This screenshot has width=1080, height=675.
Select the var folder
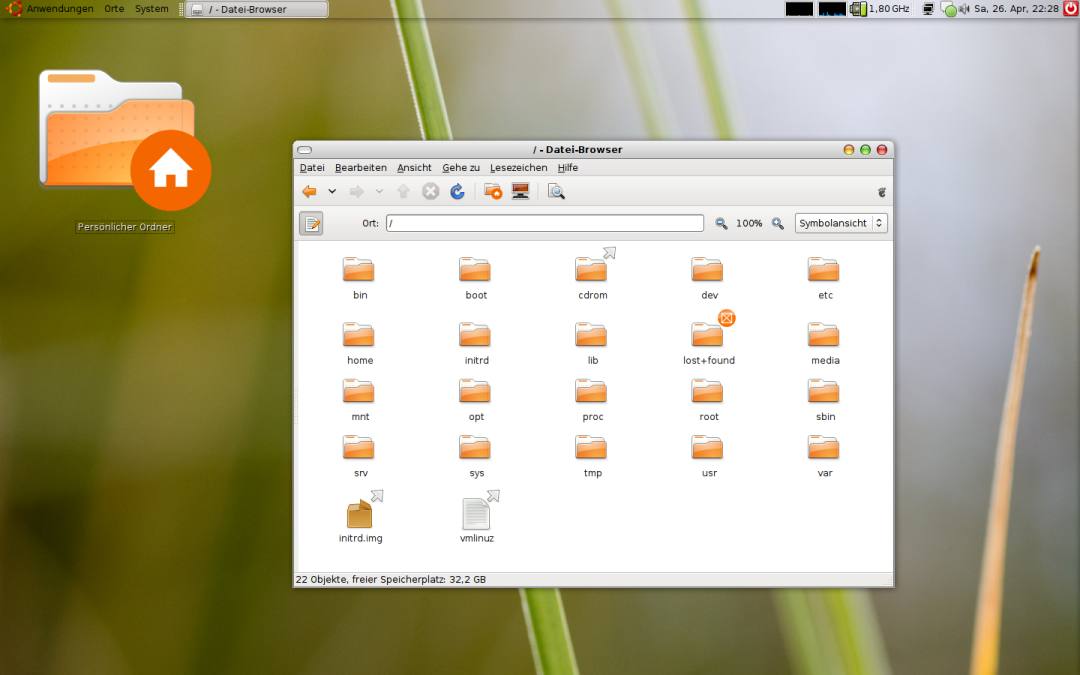click(824, 455)
